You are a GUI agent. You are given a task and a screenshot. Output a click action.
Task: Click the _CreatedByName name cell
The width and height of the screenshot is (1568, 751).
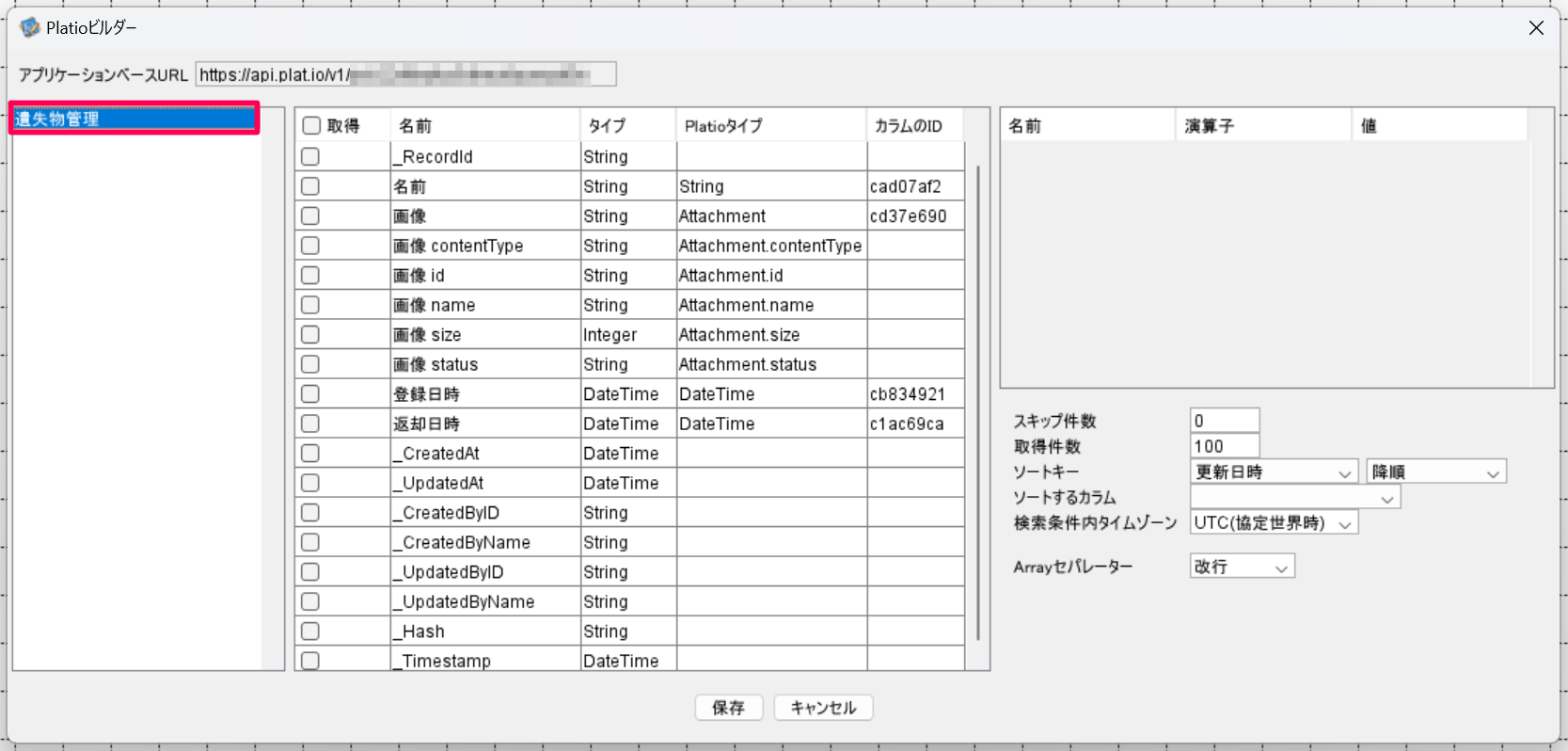(485, 542)
